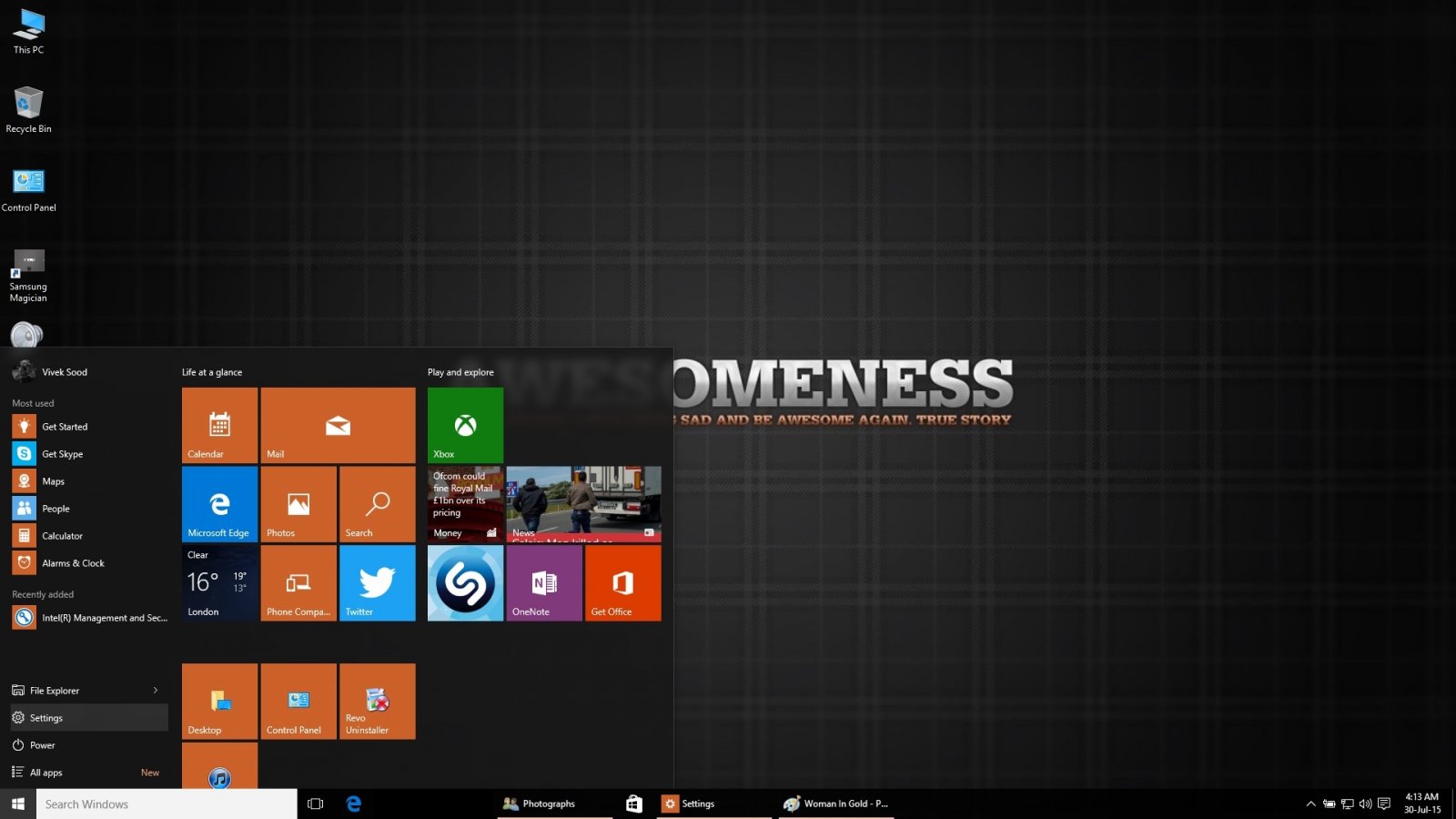Open the Xbox tile
This screenshot has width=1456, height=819.
(465, 425)
